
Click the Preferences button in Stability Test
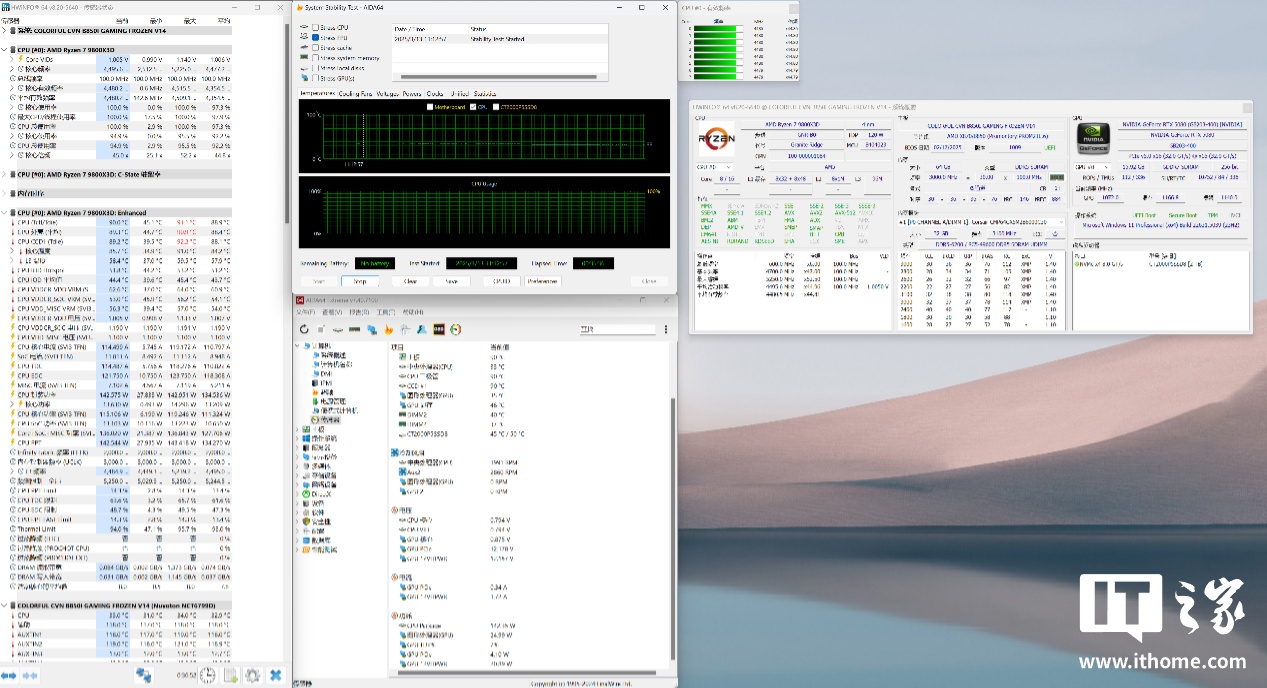(543, 281)
